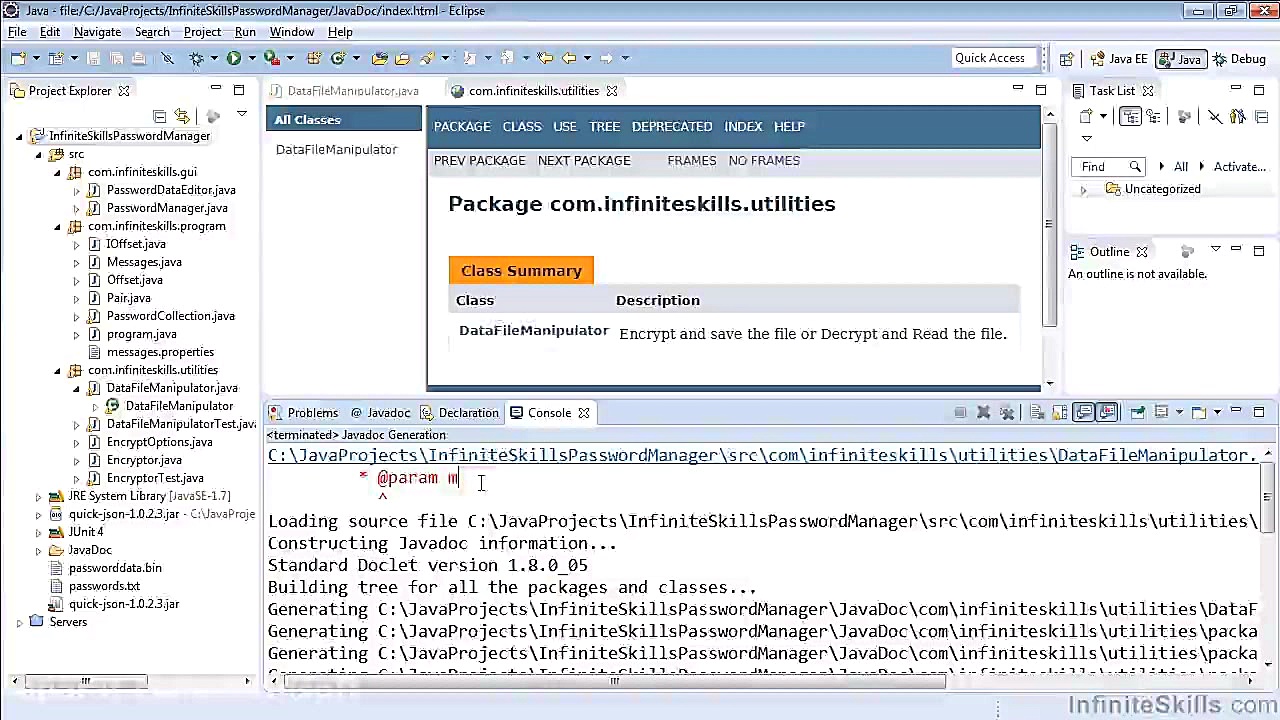Open the Window menu
Image resolution: width=1280 pixels, height=720 pixels.
click(x=292, y=32)
